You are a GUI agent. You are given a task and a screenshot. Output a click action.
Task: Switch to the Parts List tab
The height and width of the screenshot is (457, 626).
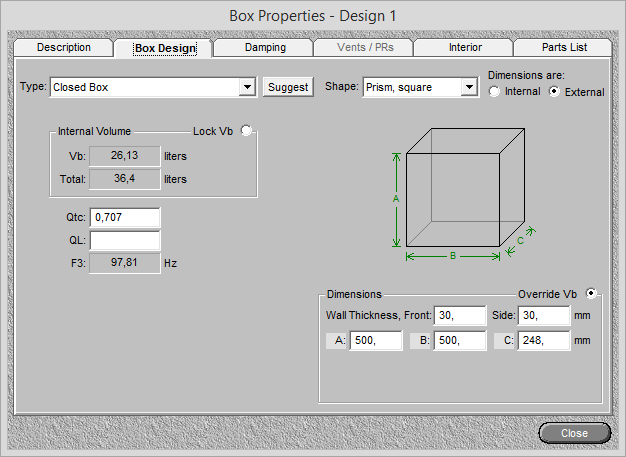tap(564, 47)
